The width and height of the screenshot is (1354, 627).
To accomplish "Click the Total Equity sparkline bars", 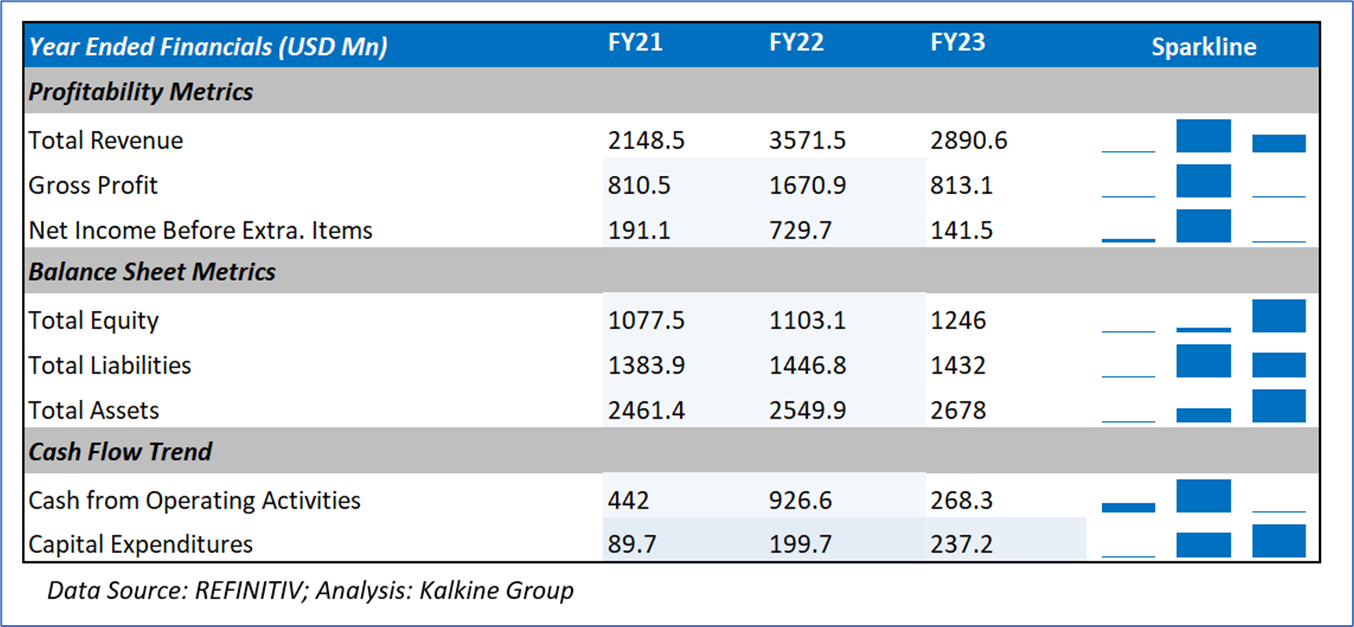I will pyautogui.click(x=1203, y=317).
